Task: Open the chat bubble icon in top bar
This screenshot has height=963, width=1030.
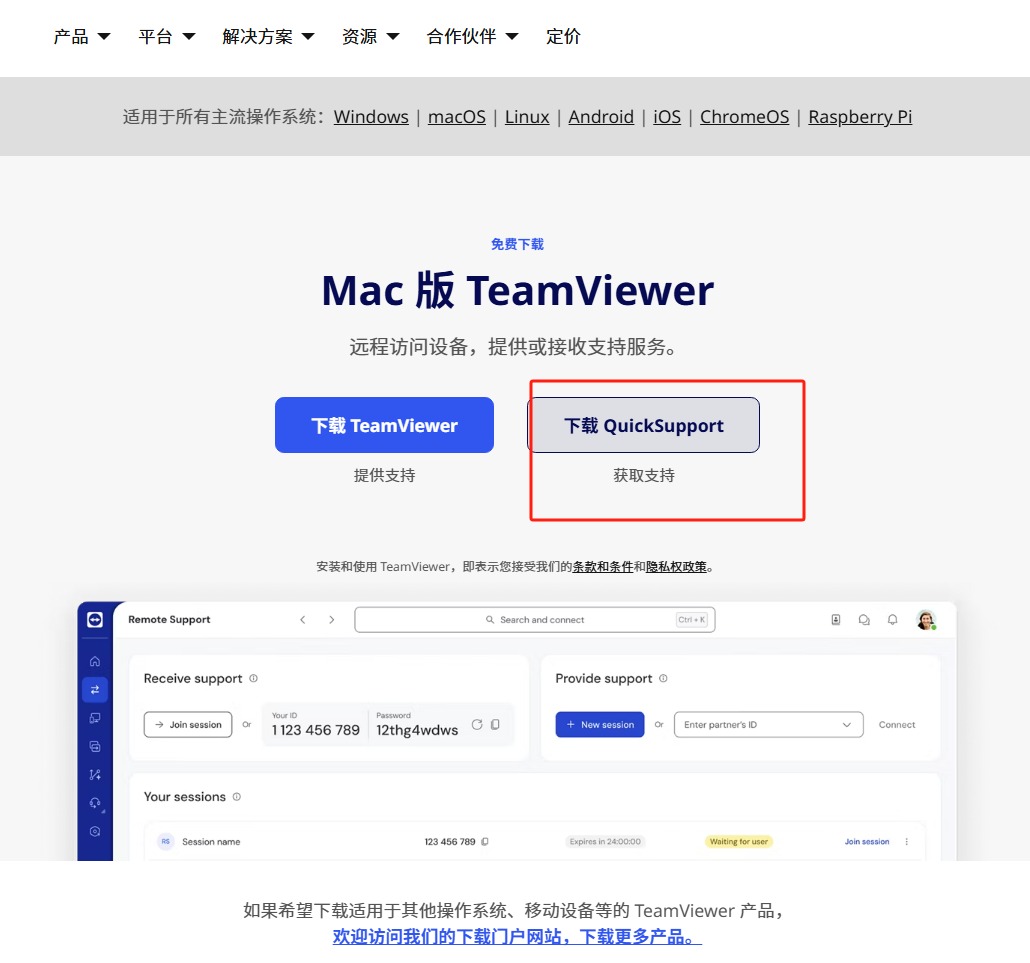Action: tap(864, 619)
